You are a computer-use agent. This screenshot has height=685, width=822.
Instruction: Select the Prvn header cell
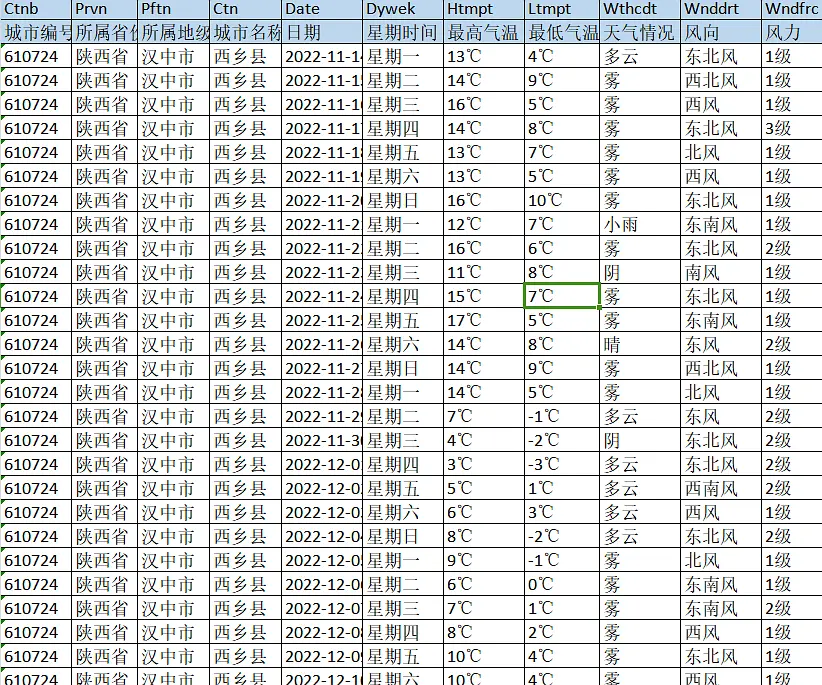[105, 9]
